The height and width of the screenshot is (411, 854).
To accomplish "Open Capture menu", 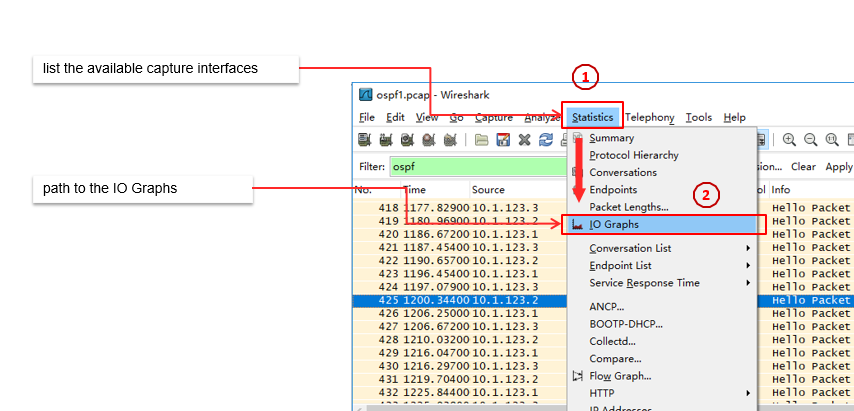I will pos(493,118).
